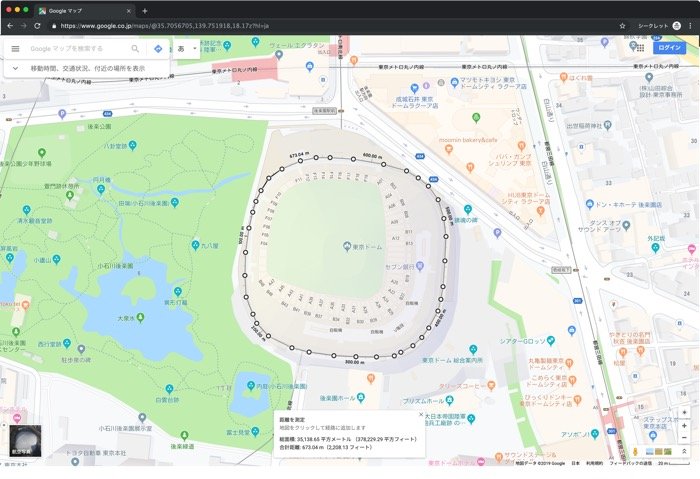Viewport: 700px width, 479px height.
Task: Click the 小石川後楽園 garden label
Action: click(x=115, y=266)
